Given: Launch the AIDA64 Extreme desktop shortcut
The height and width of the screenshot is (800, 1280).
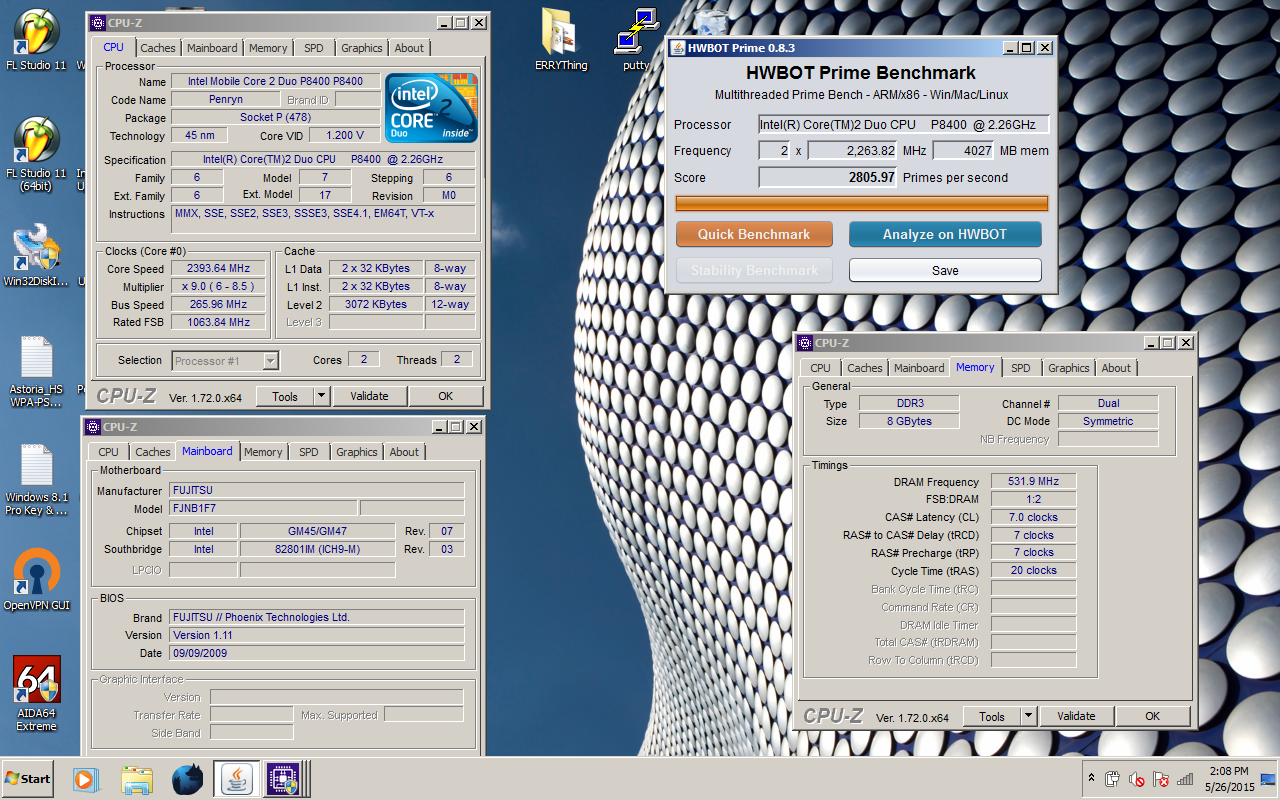Looking at the screenshot, I should tap(36, 694).
